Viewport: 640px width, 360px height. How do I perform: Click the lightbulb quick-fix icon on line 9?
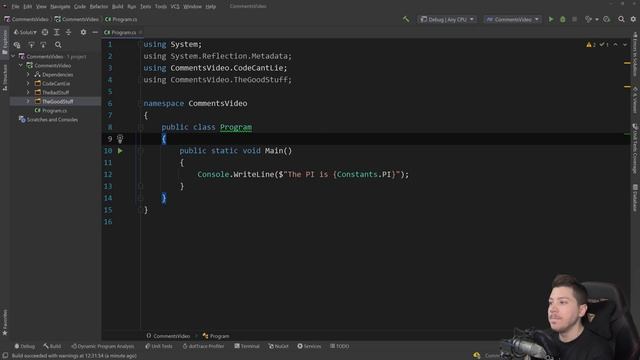(x=120, y=139)
